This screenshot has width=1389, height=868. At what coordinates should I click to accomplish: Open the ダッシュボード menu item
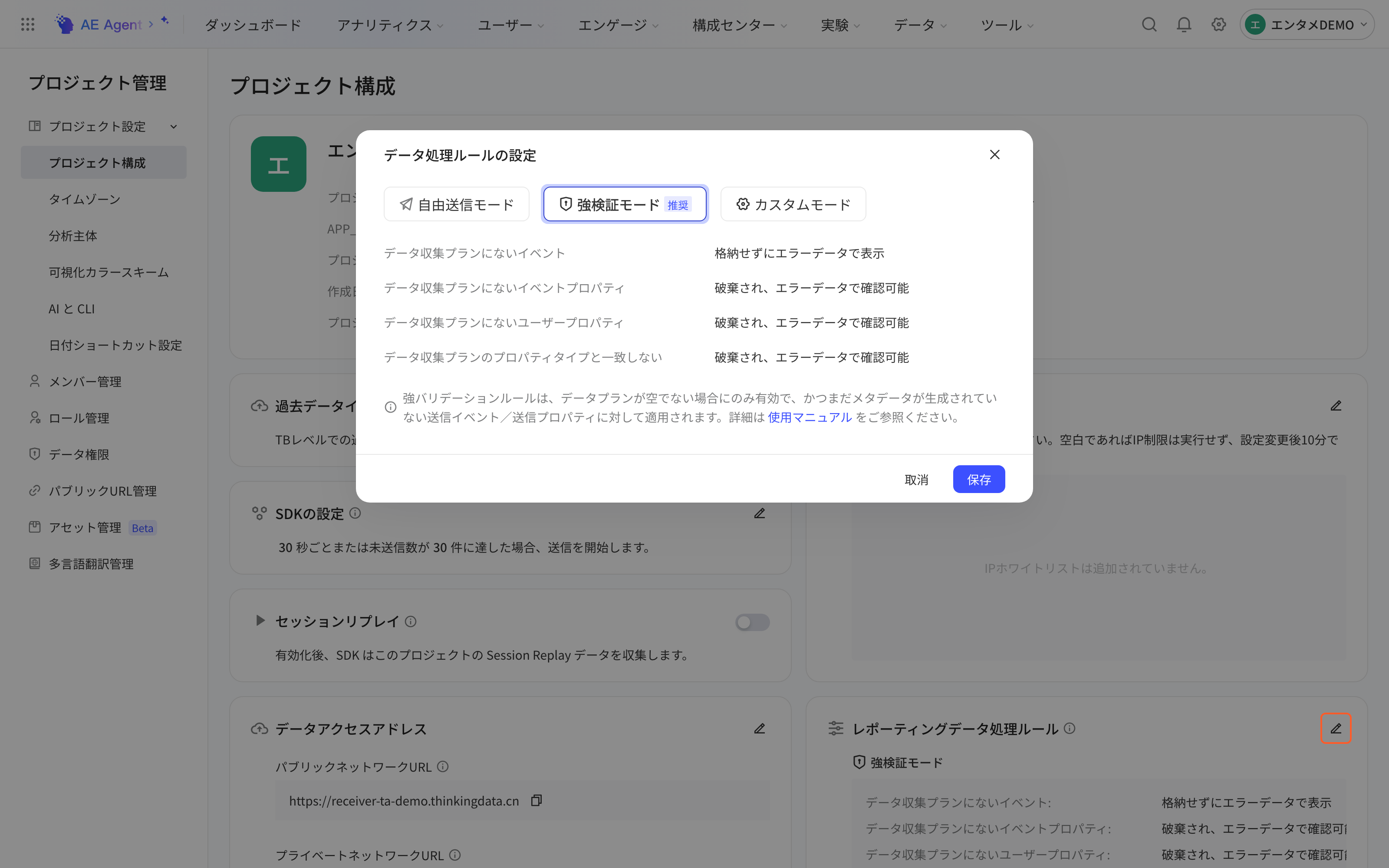coord(253,25)
